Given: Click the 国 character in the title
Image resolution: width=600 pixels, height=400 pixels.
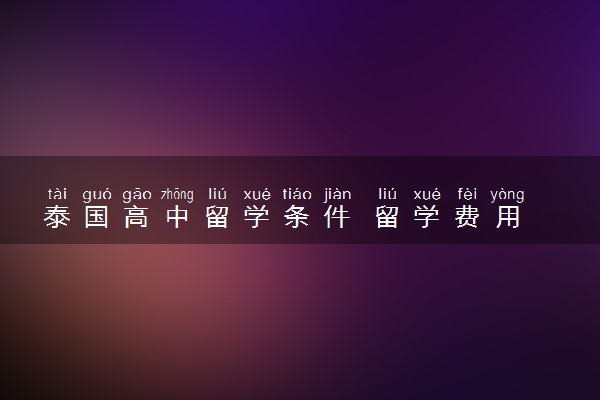Looking at the screenshot, I should 97,217.
